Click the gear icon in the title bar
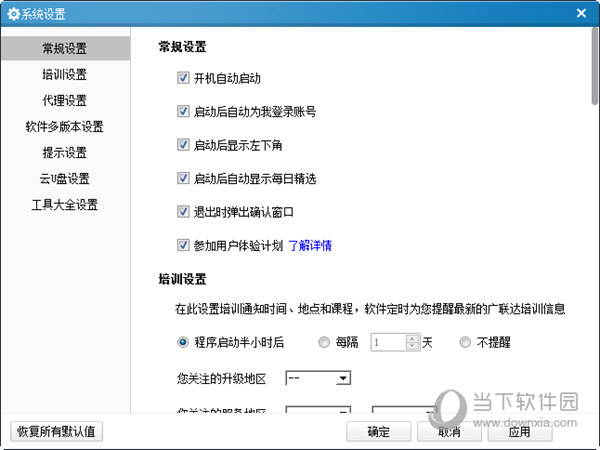This screenshot has height=450, width=600. (x=13, y=14)
